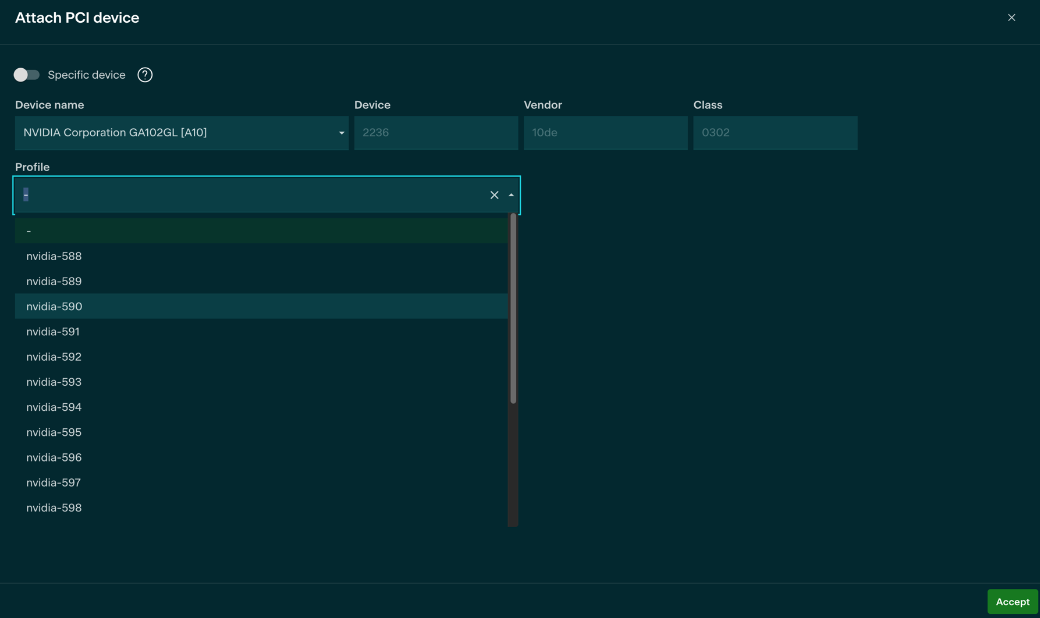1040x618 pixels.
Task: Click the profile list scrollbar
Action: [x=513, y=310]
